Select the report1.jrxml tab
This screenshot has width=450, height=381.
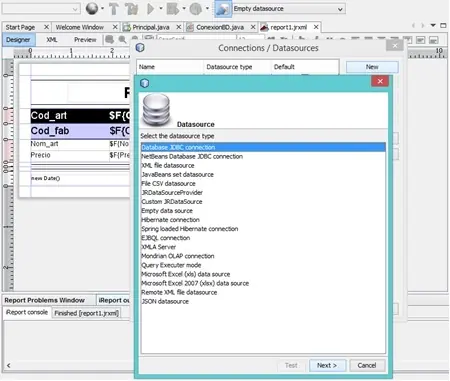288,27
